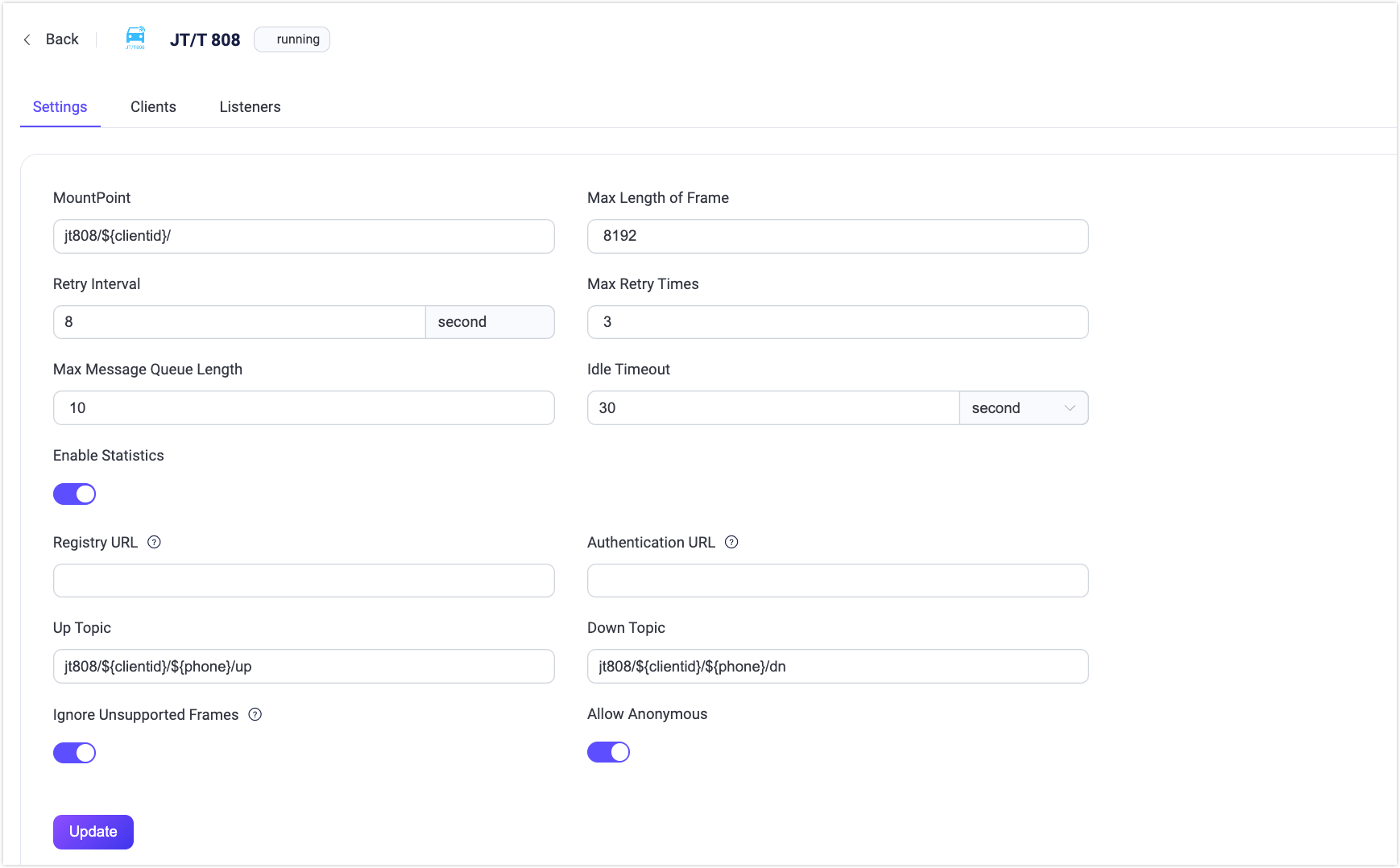Click the empty Registry URL input
The width and height of the screenshot is (1400, 868).
[x=304, y=581]
